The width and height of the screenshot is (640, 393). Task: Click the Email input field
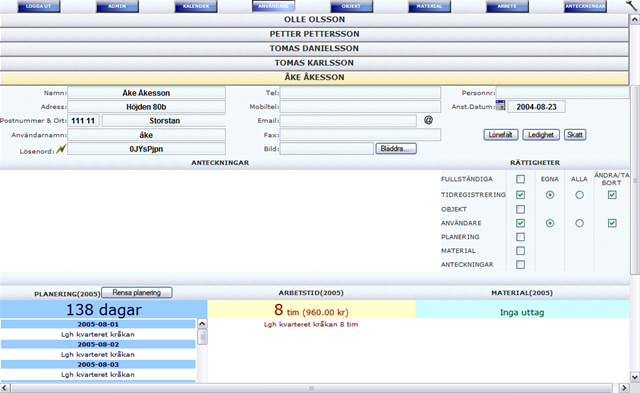(x=348, y=121)
